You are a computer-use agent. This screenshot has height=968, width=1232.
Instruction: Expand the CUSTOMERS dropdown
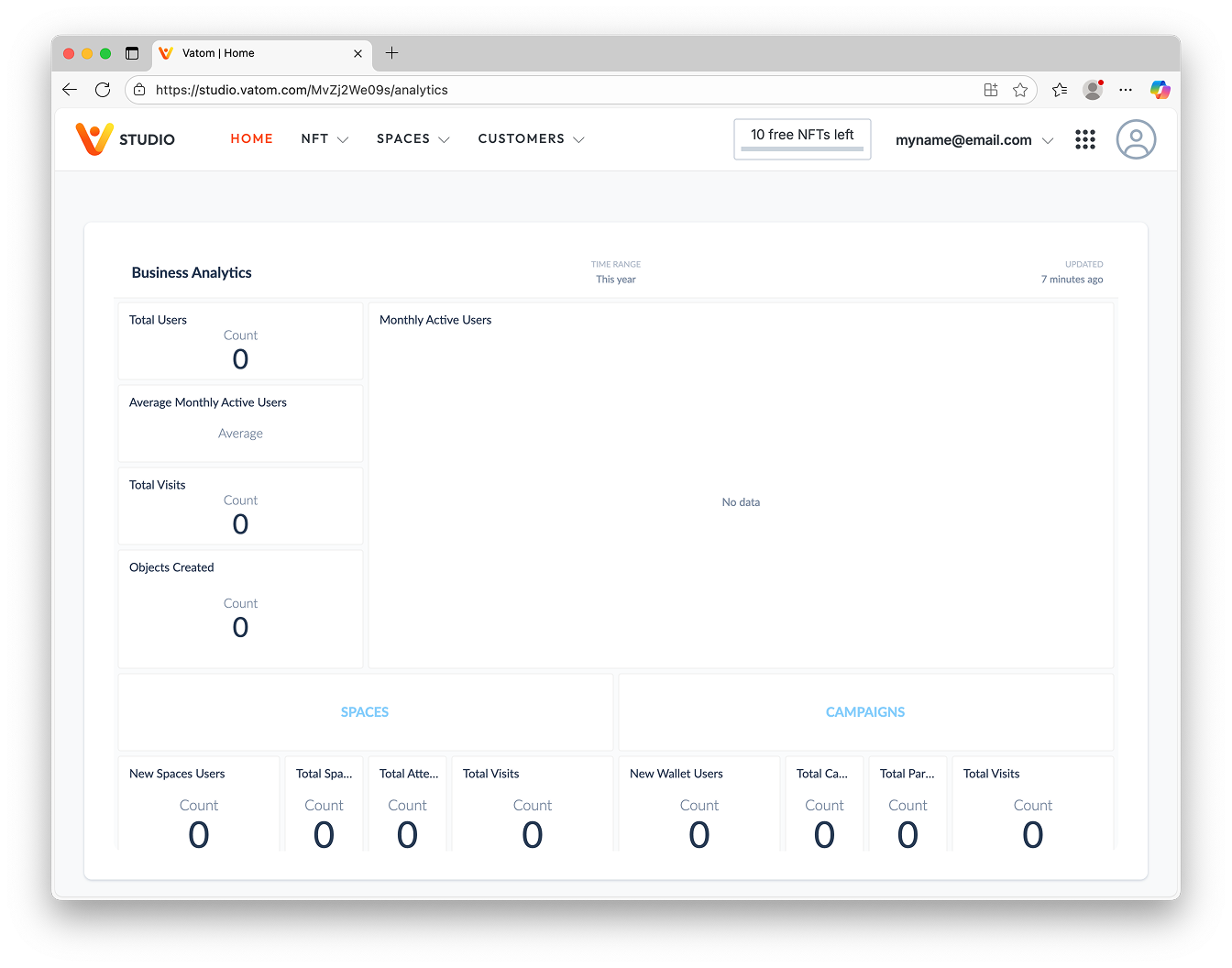click(531, 138)
